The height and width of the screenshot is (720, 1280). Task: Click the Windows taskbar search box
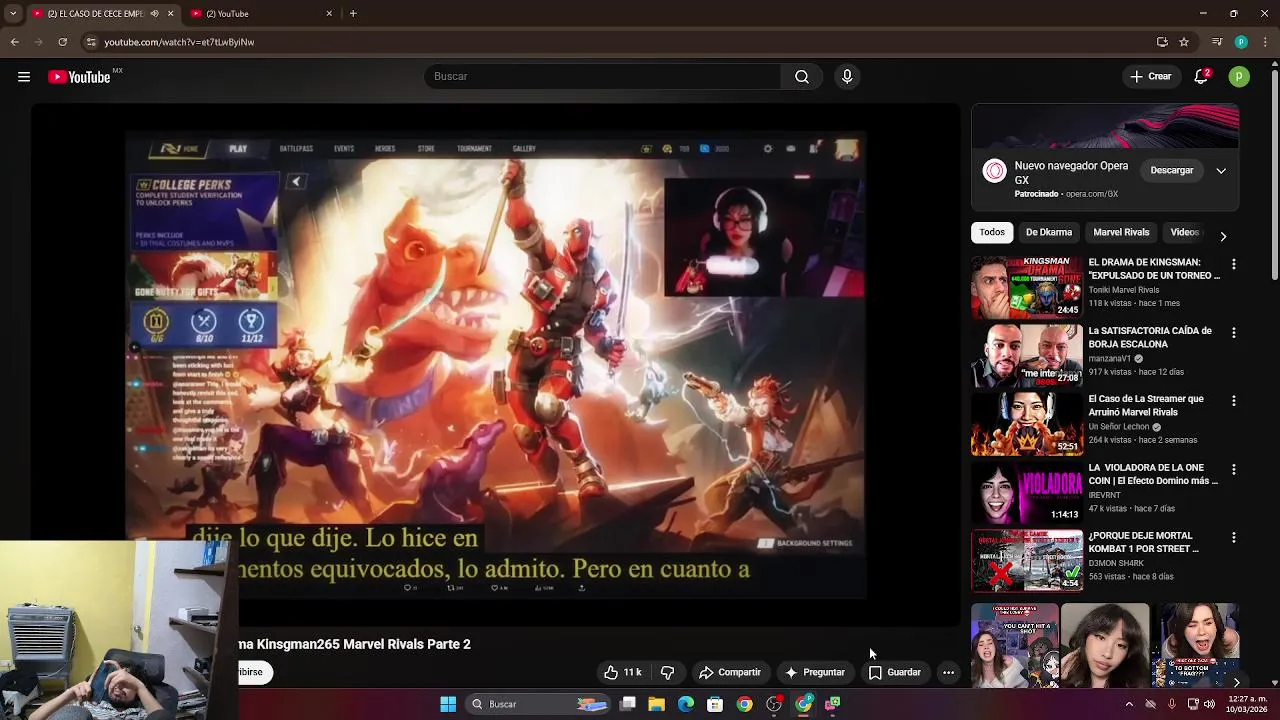point(540,704)
